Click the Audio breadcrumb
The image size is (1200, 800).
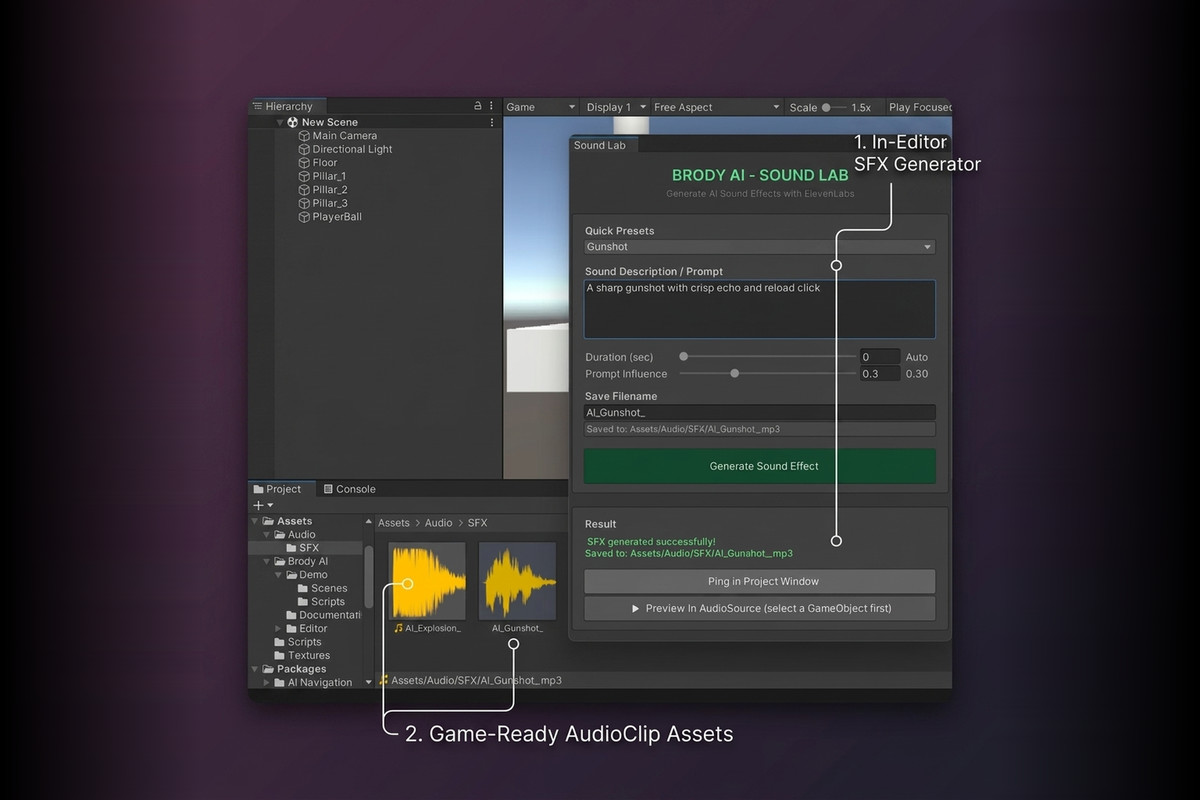point(439,523)
